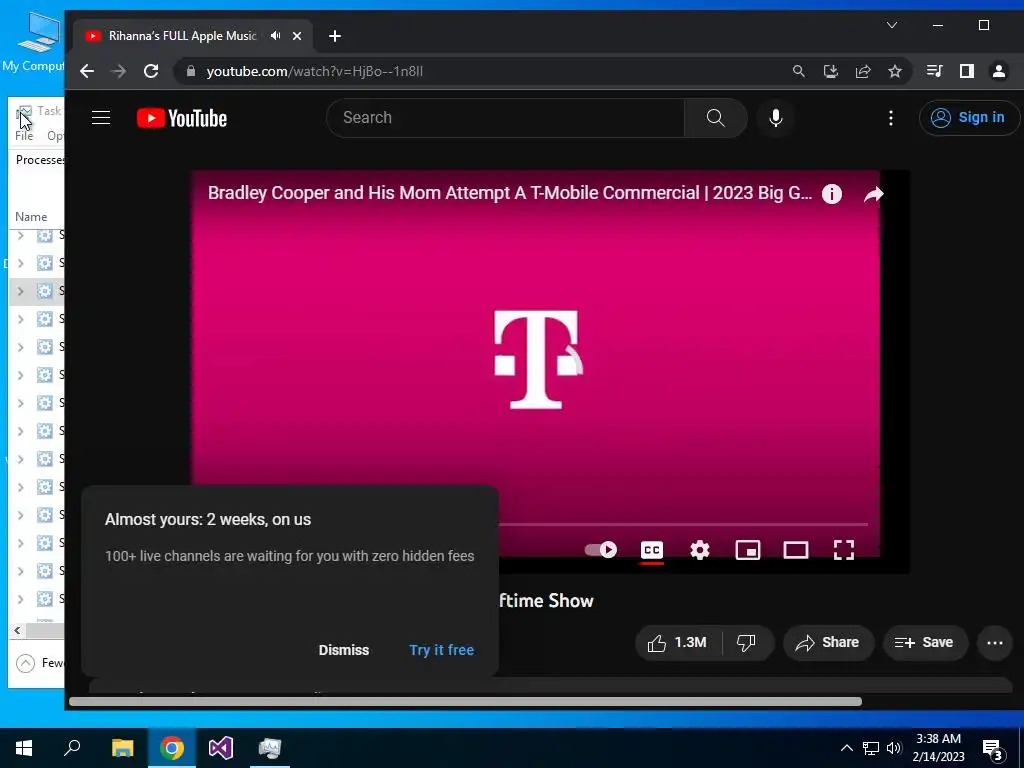The width and height of the screenshot is (1024, 768).
Task: Click the YouTube search input field
Action: pos(505,118)
